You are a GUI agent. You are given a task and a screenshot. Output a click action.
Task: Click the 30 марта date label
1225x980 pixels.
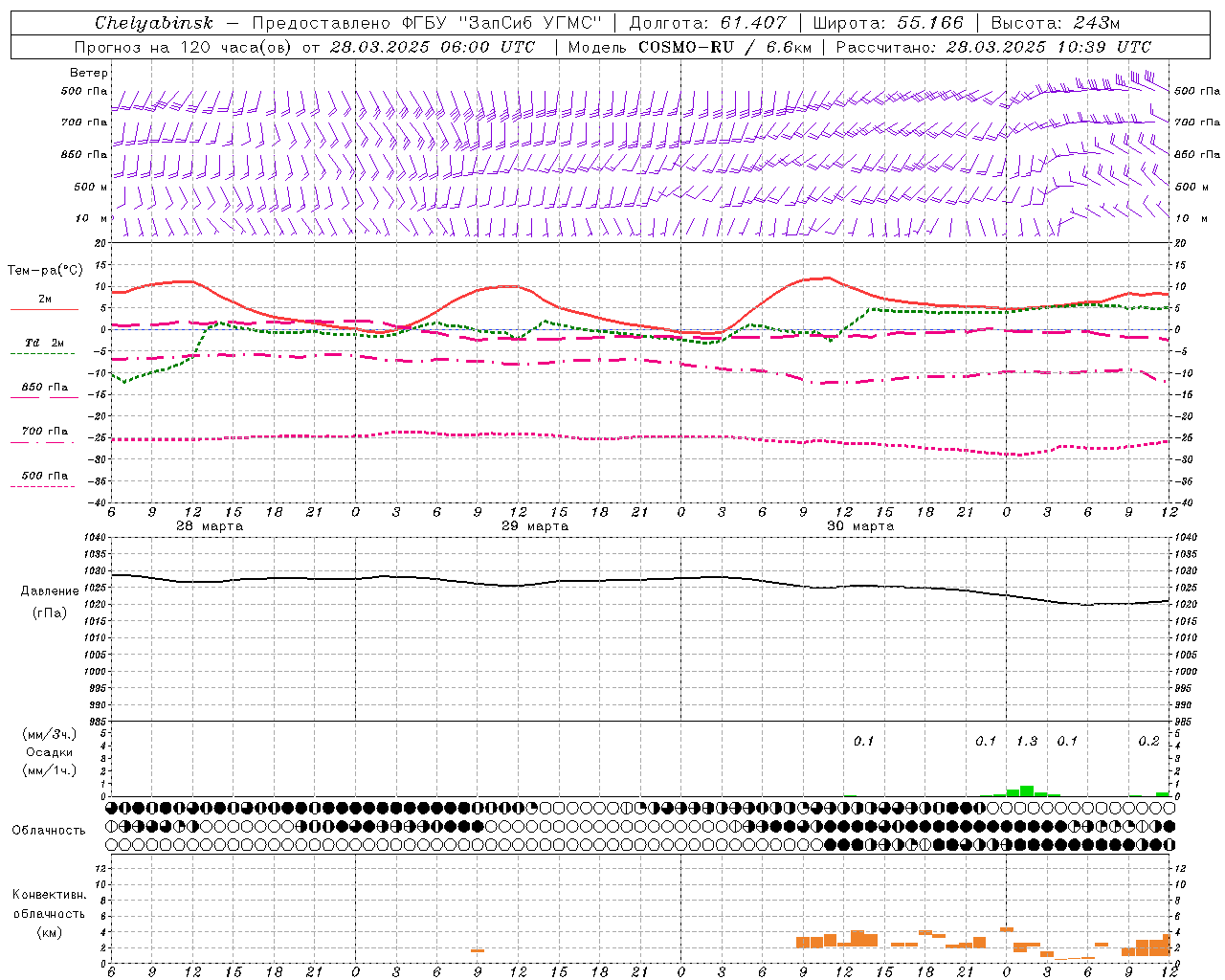[860, 526]
